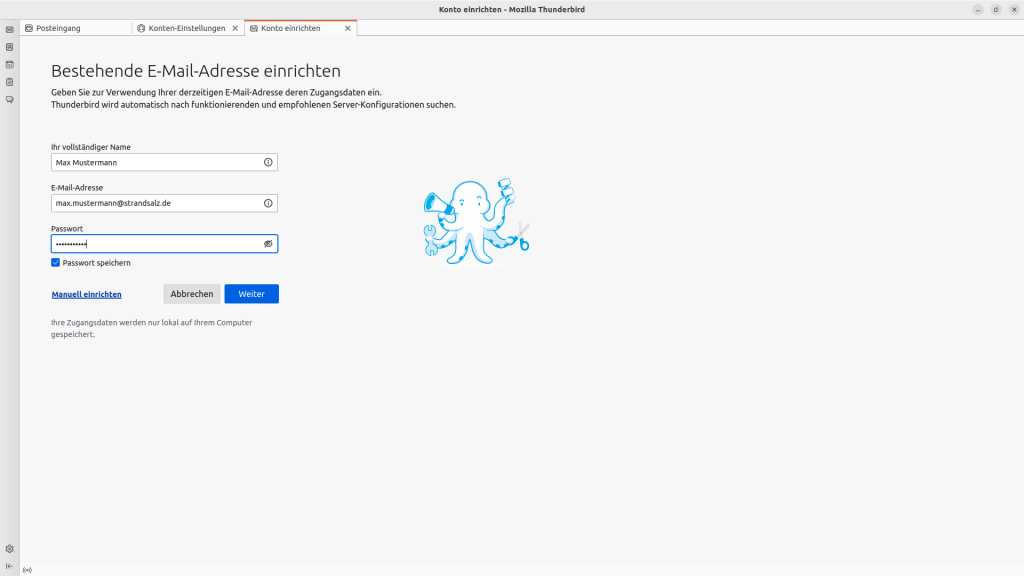Focus the 'Ihr vollständiger Name' input field
The width and height of the screenshot is (1024, 576).
click(x=155, y=162)
